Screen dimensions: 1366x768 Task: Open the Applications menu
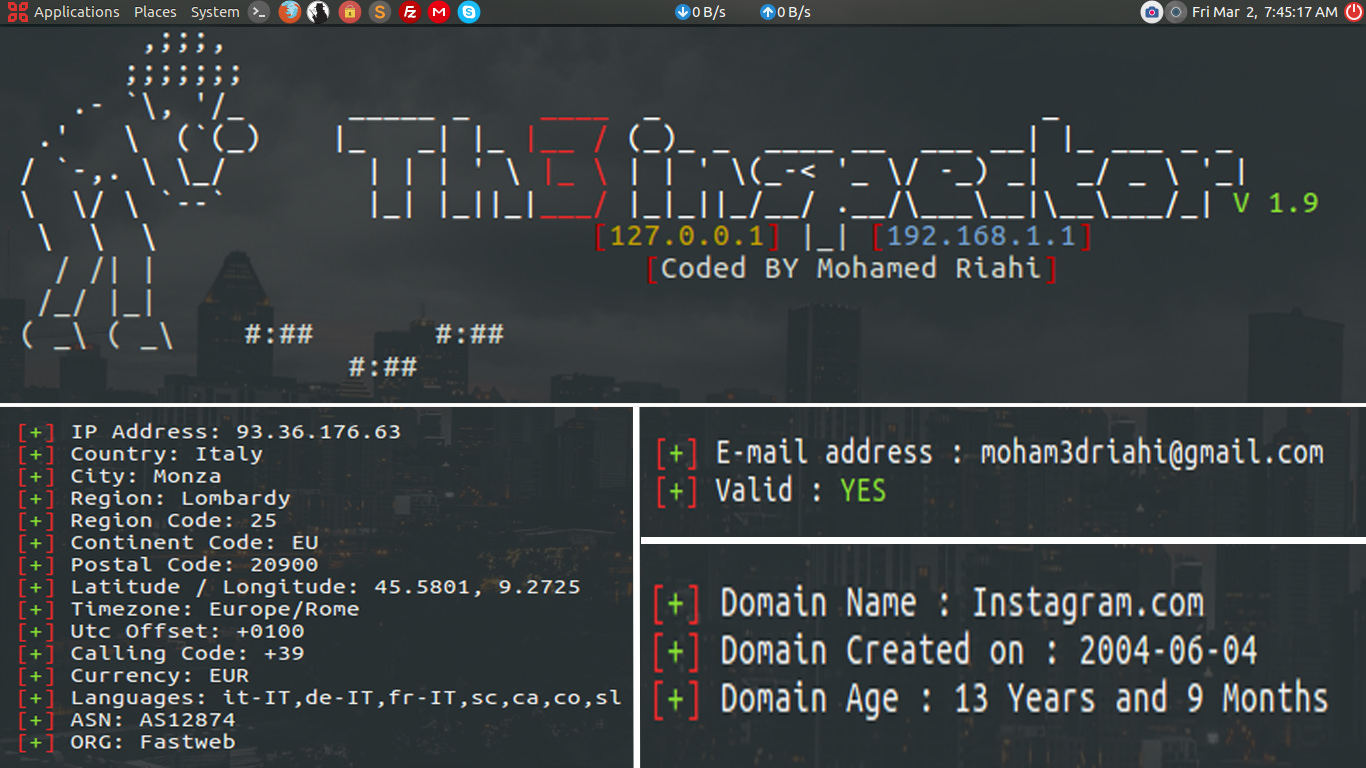click(x=77, y=12)
